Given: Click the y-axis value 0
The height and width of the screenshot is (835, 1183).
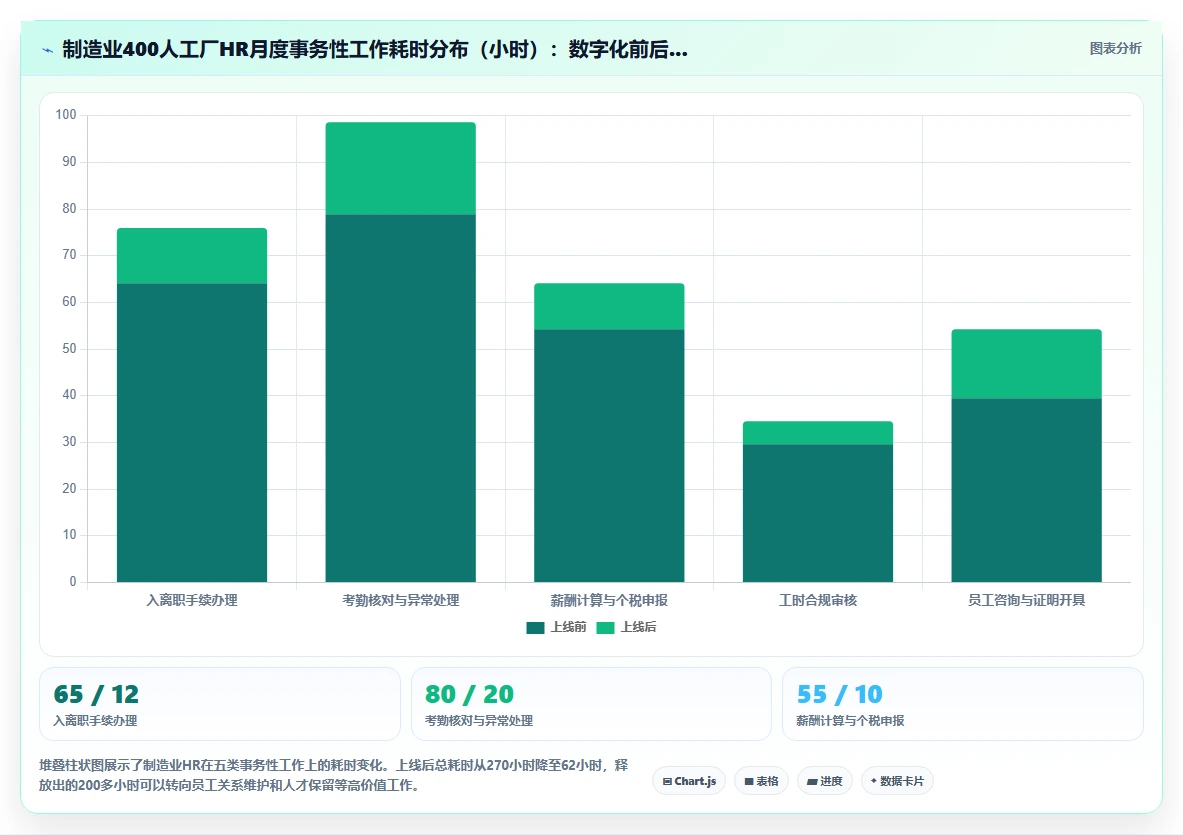Looking at the screenshot, I should (x=73, y=582).
